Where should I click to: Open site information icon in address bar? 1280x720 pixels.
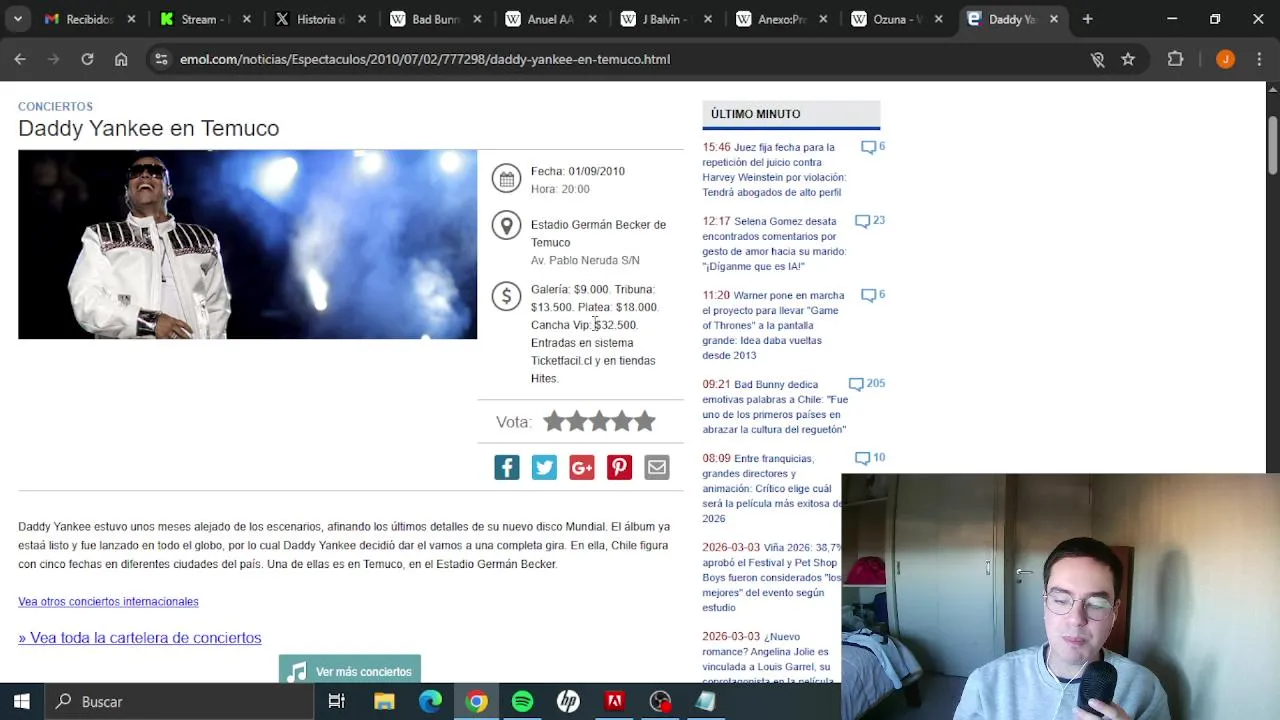pyautogui.click(x=161, y=59)
